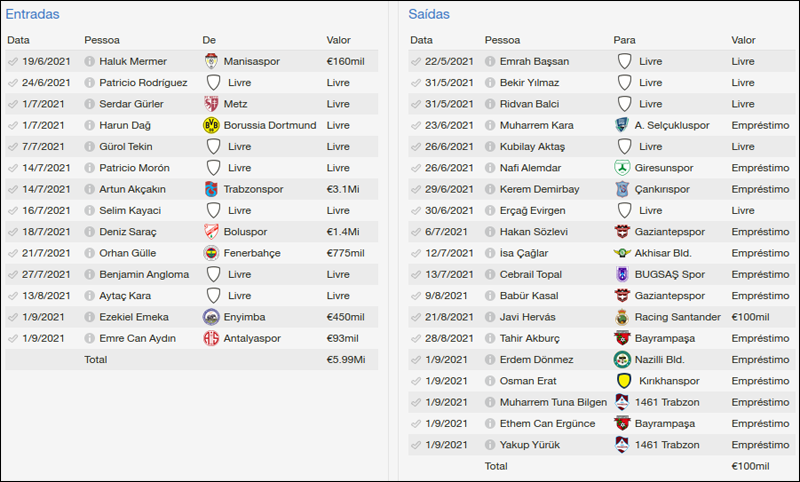Click the Fenerbahçe club badge

tap(211, 253)
